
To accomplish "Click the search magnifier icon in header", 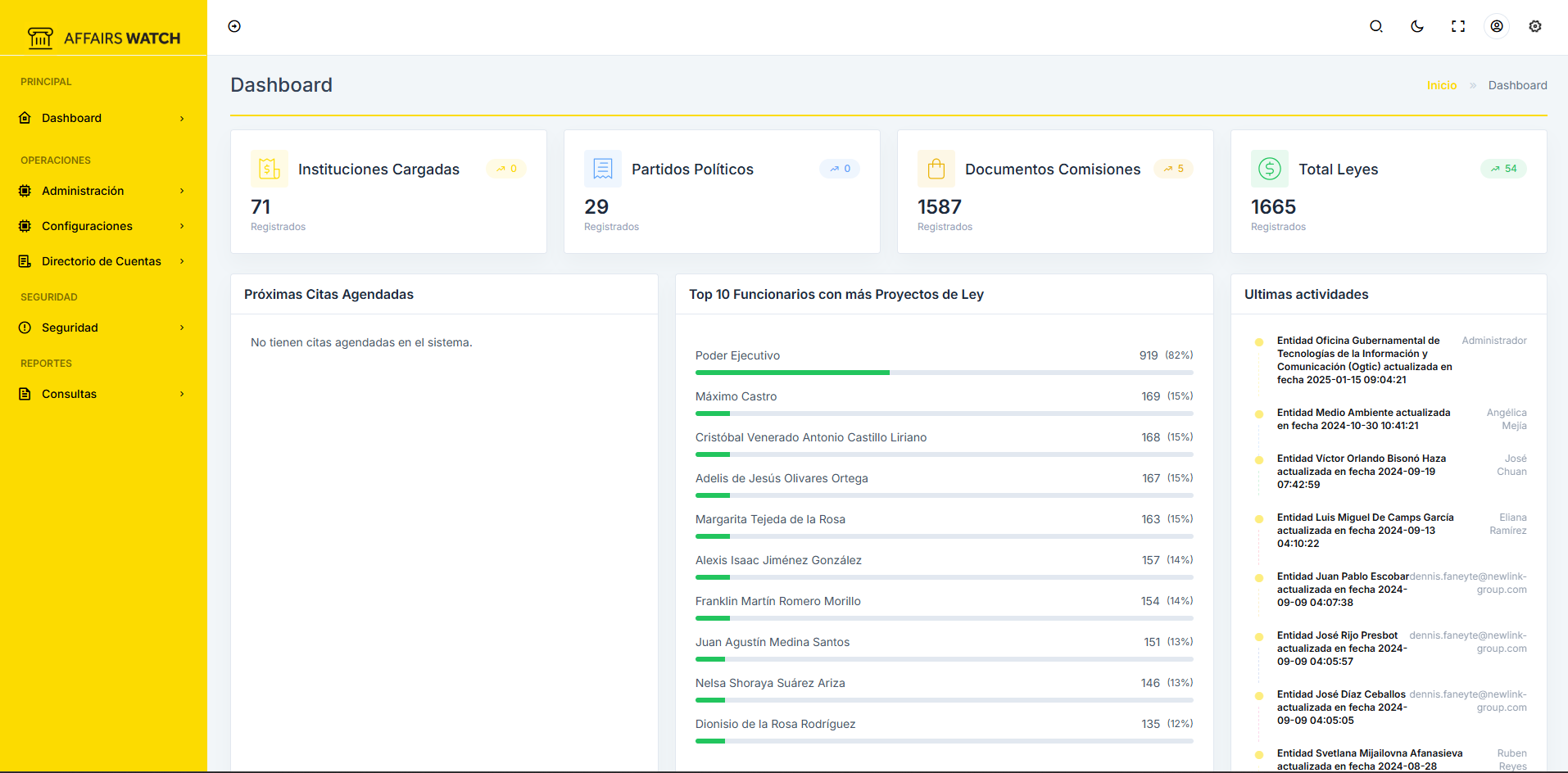I will (x=1376, y=26).
